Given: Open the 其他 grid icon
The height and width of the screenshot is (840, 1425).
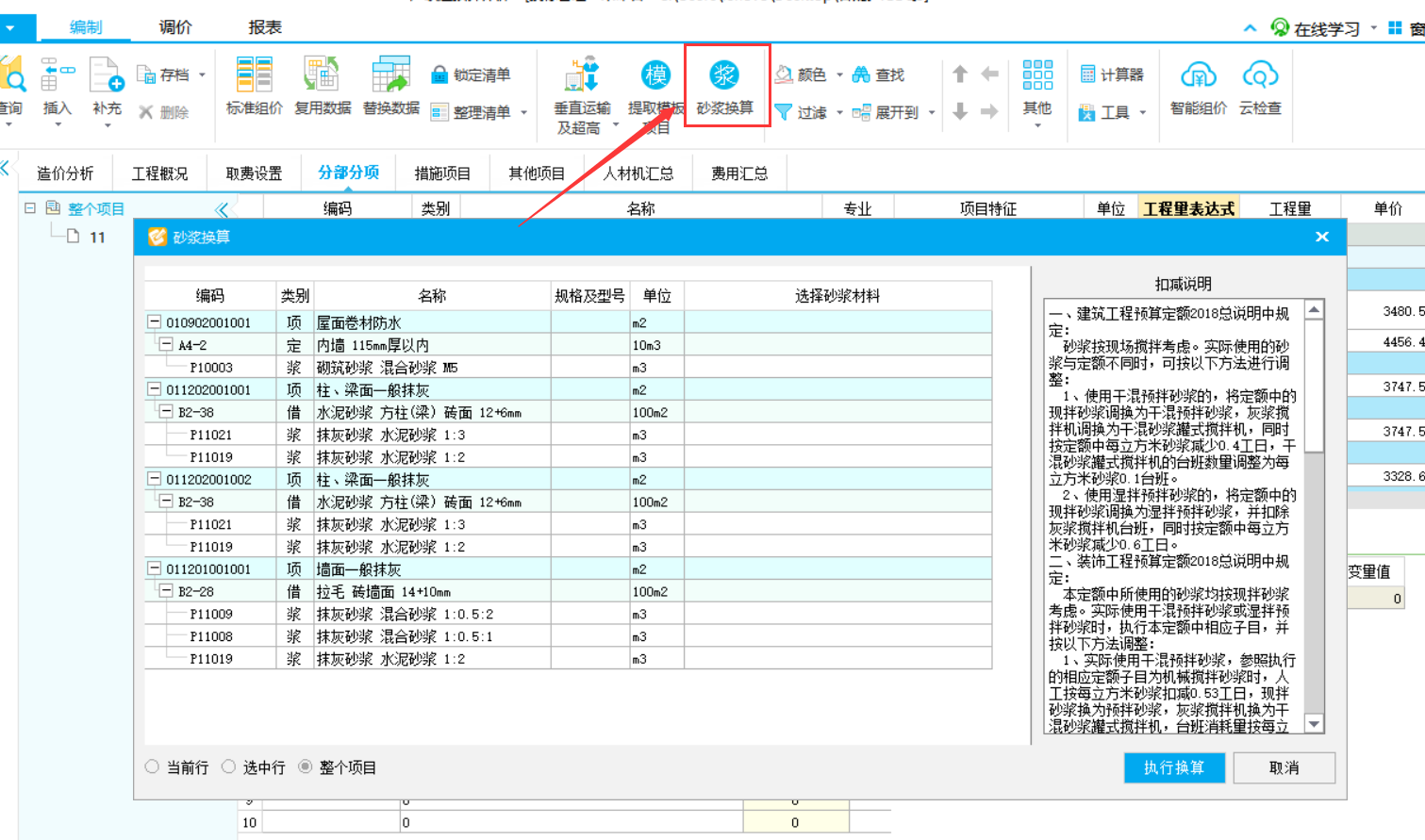Looking at the screenshot, I should click(x=1037, y=75).
